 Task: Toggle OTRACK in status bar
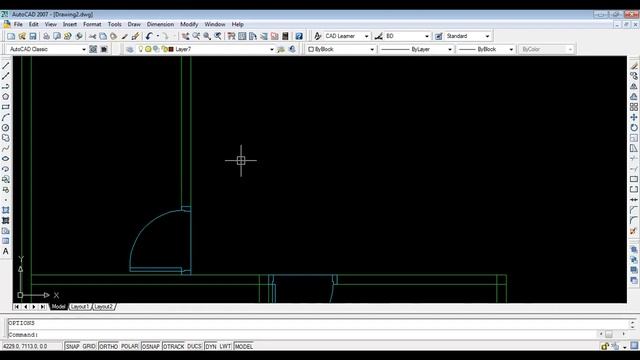[x=173, y=346]
